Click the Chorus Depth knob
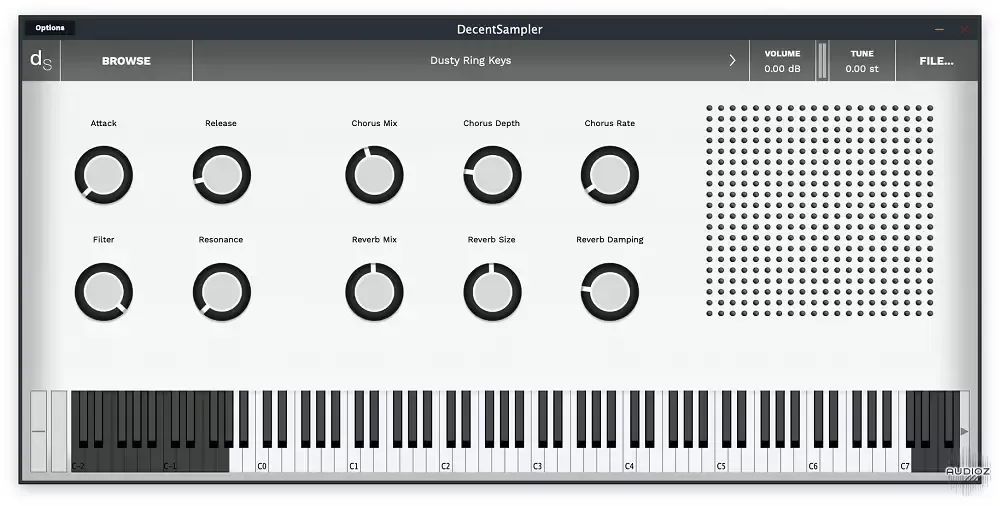Viewport: 1000px width, 506px height. click(492, 175)
